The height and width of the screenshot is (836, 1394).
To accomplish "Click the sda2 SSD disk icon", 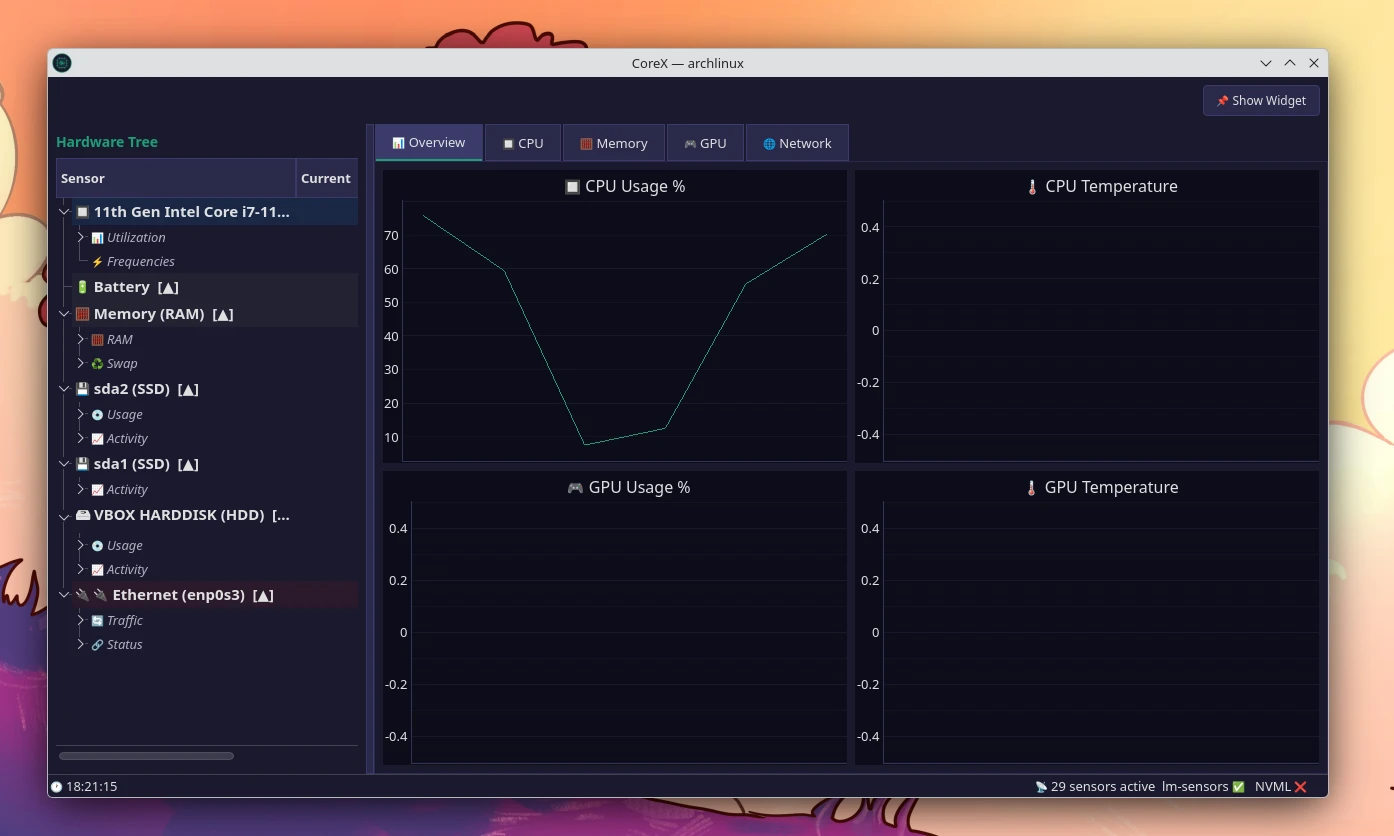I will 83,389.
